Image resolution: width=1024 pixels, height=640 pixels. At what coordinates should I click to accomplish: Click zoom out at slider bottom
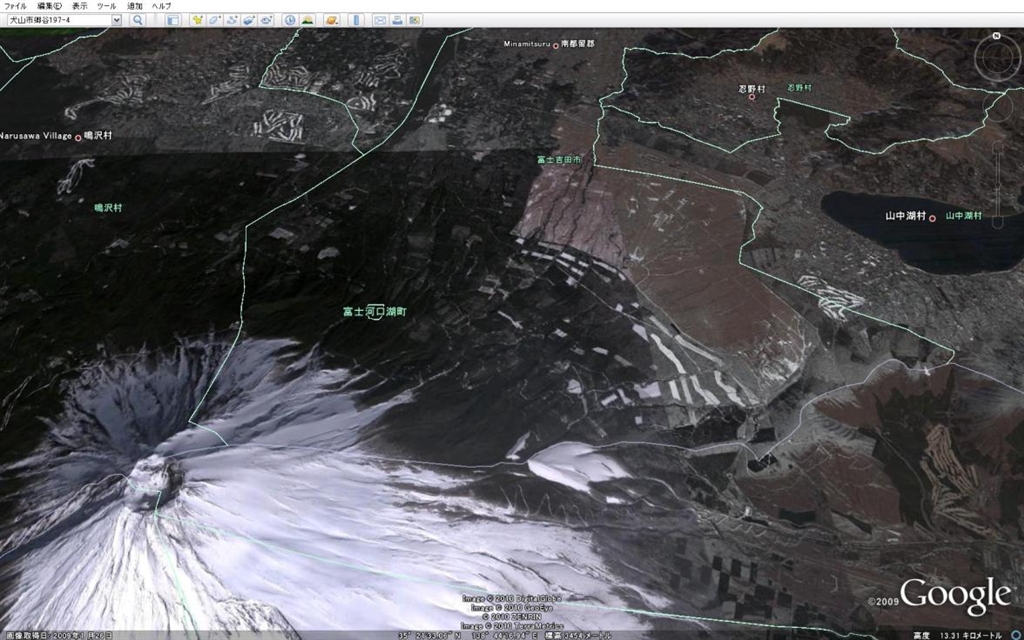pyautogui.click(x=997, y=224)
